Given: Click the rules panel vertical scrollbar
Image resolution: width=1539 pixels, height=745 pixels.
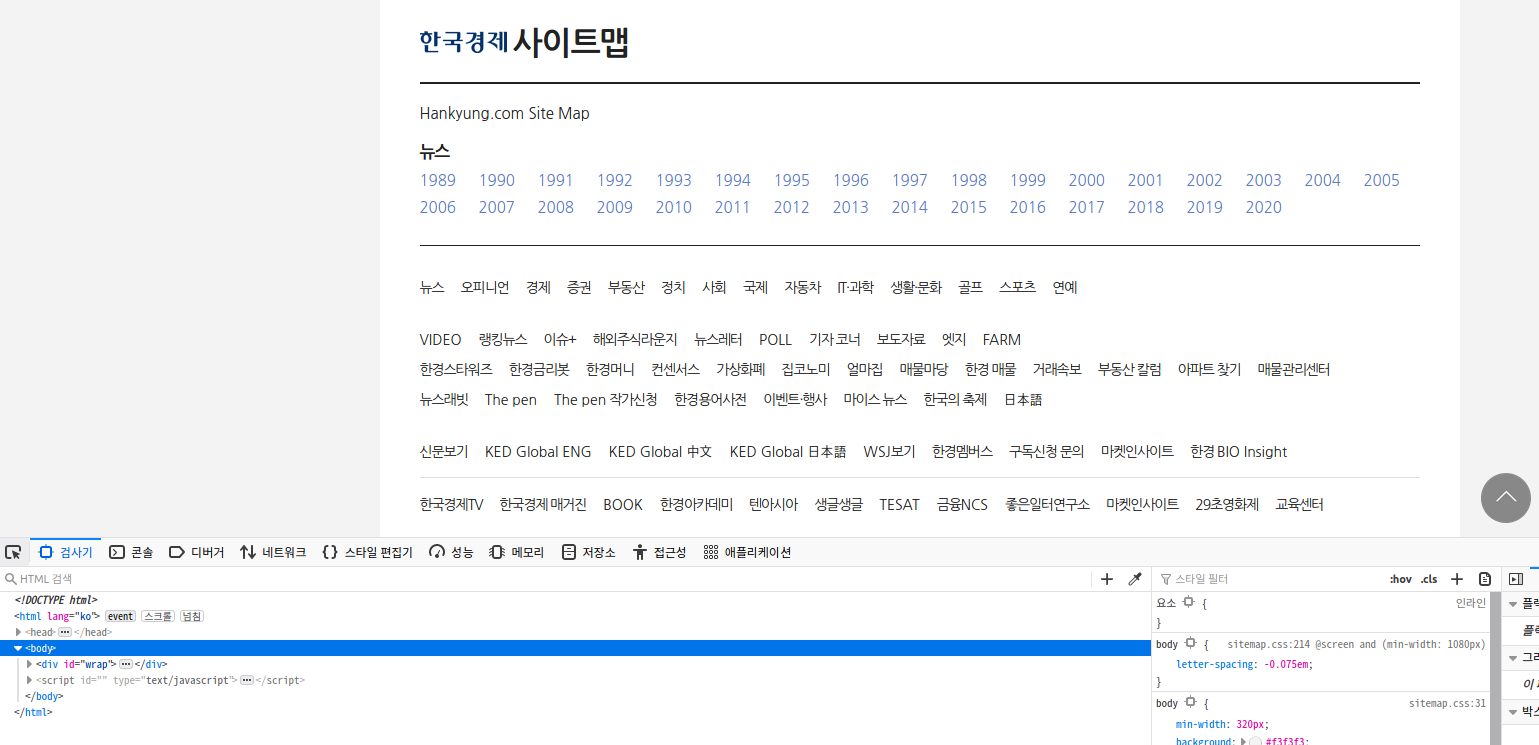Looking at the screenshot, I should [1496, 668].
